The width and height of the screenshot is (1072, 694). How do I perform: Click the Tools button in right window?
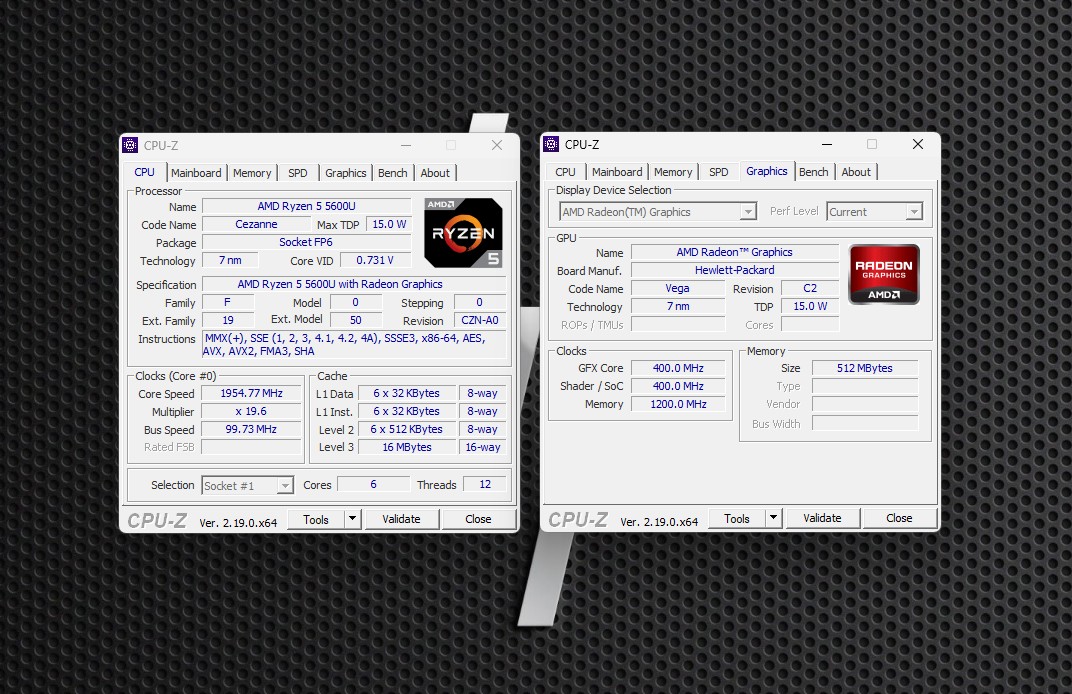[737, 519]
